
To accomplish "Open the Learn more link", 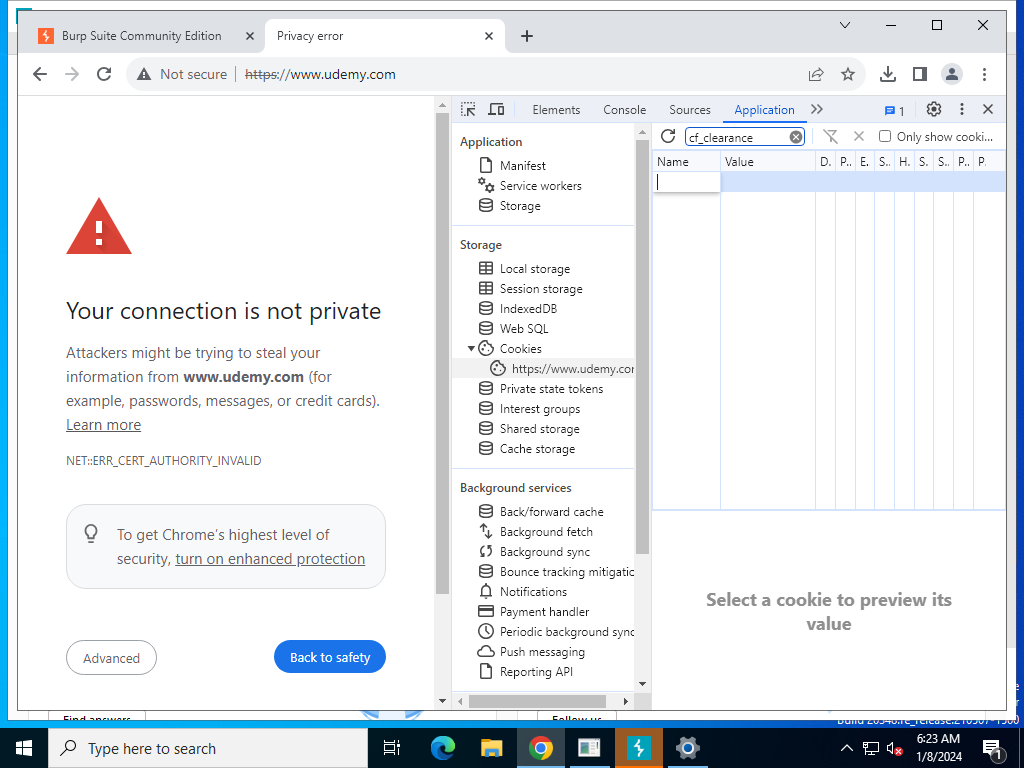I will click(x=103, y=424).
